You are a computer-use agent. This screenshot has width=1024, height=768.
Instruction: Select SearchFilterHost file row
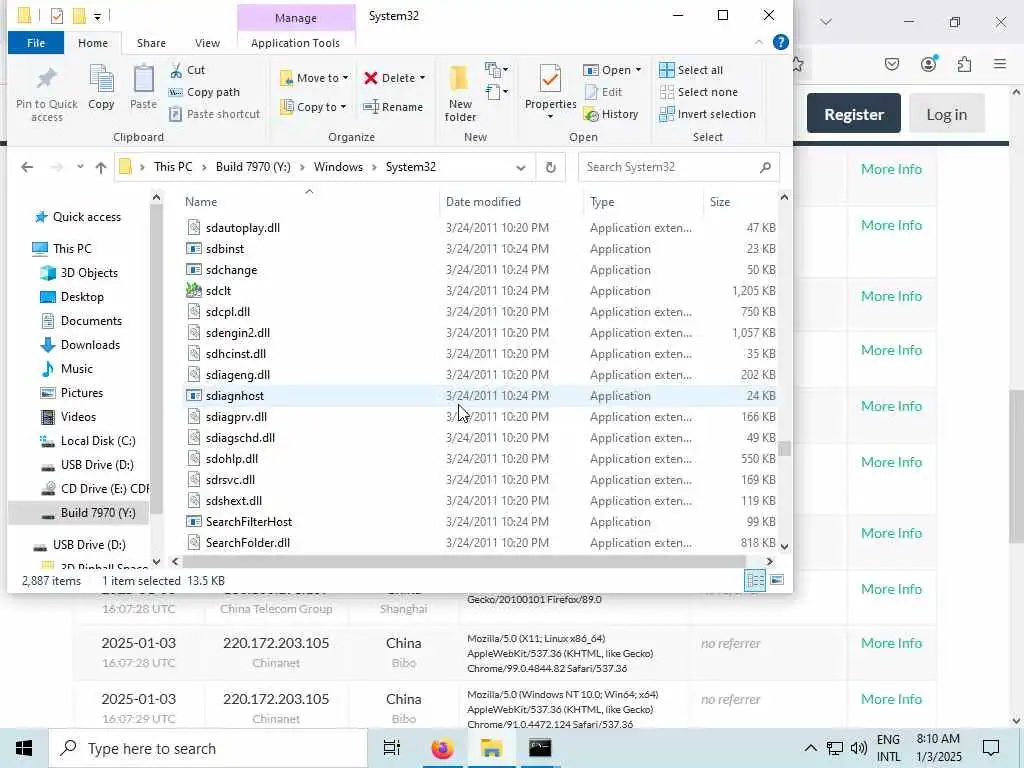[x=480, y=522]
